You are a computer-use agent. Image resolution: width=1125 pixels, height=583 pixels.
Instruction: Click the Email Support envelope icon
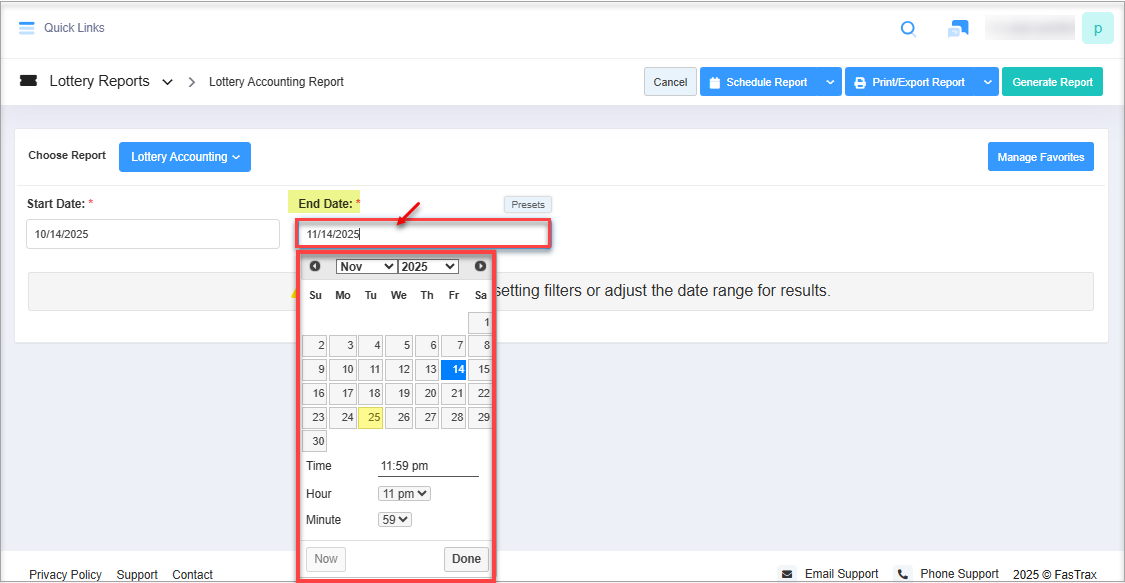[787, 574]
